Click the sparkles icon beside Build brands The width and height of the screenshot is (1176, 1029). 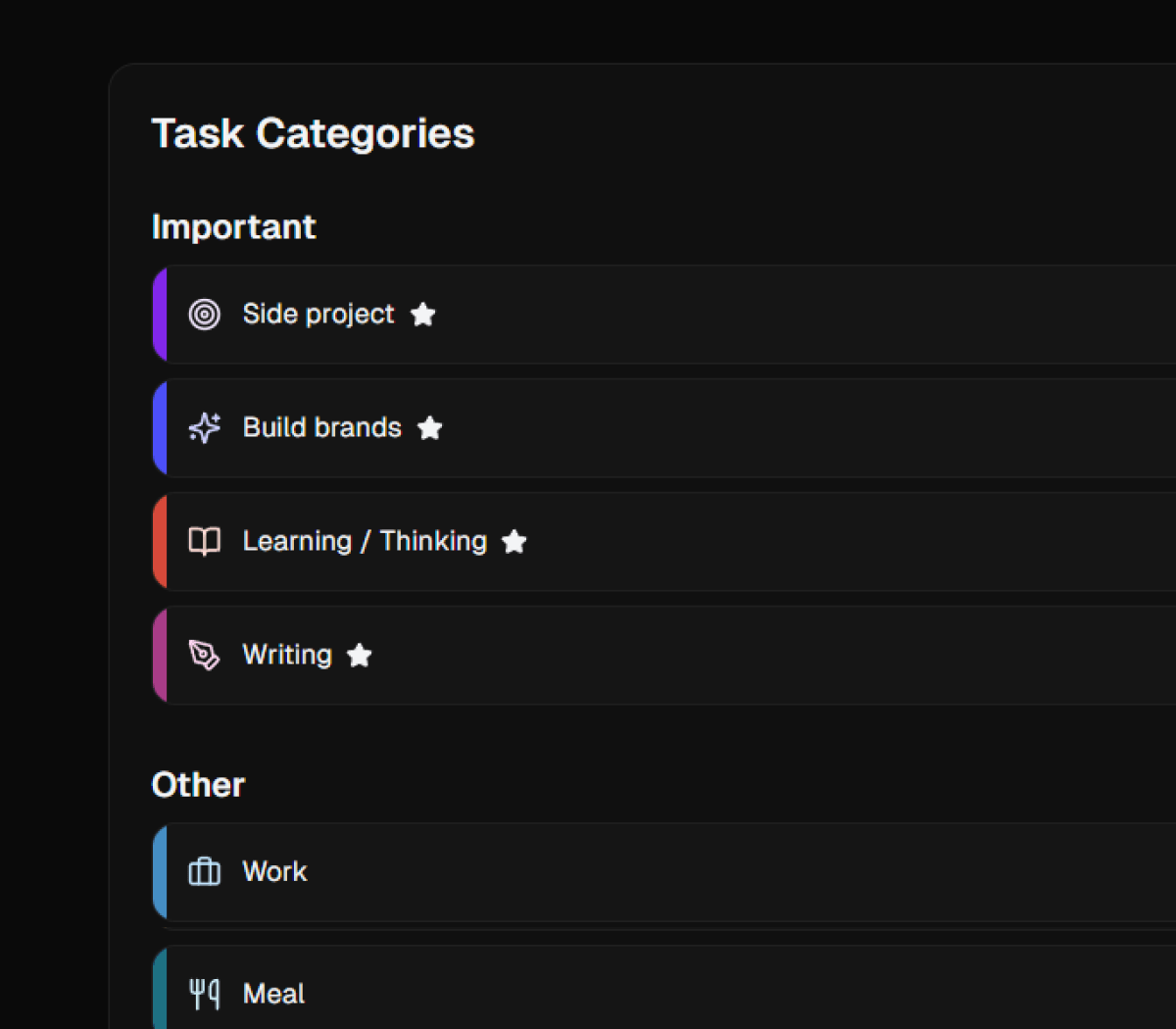click(x=204, y=427)
